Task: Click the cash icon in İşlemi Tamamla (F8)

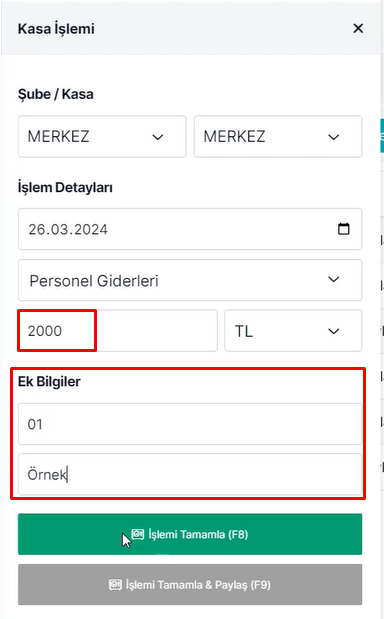Action: point(138,534)
